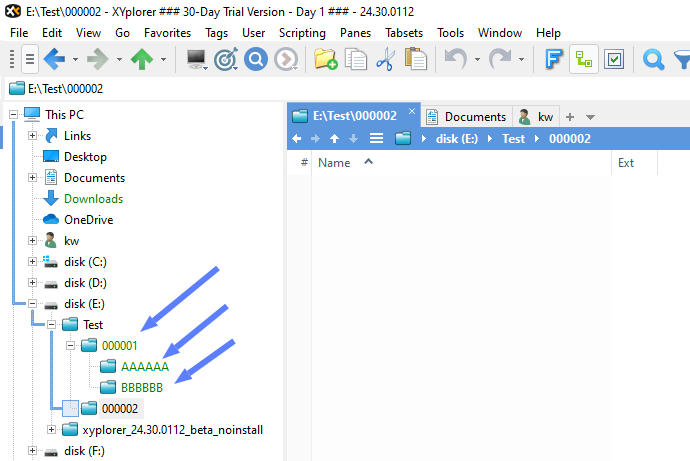Image resolution: width=690 pixels, height=461 pixels.
Task: Click disk (E:) in breadcrumb bar
Action: [x=456, y=139]
